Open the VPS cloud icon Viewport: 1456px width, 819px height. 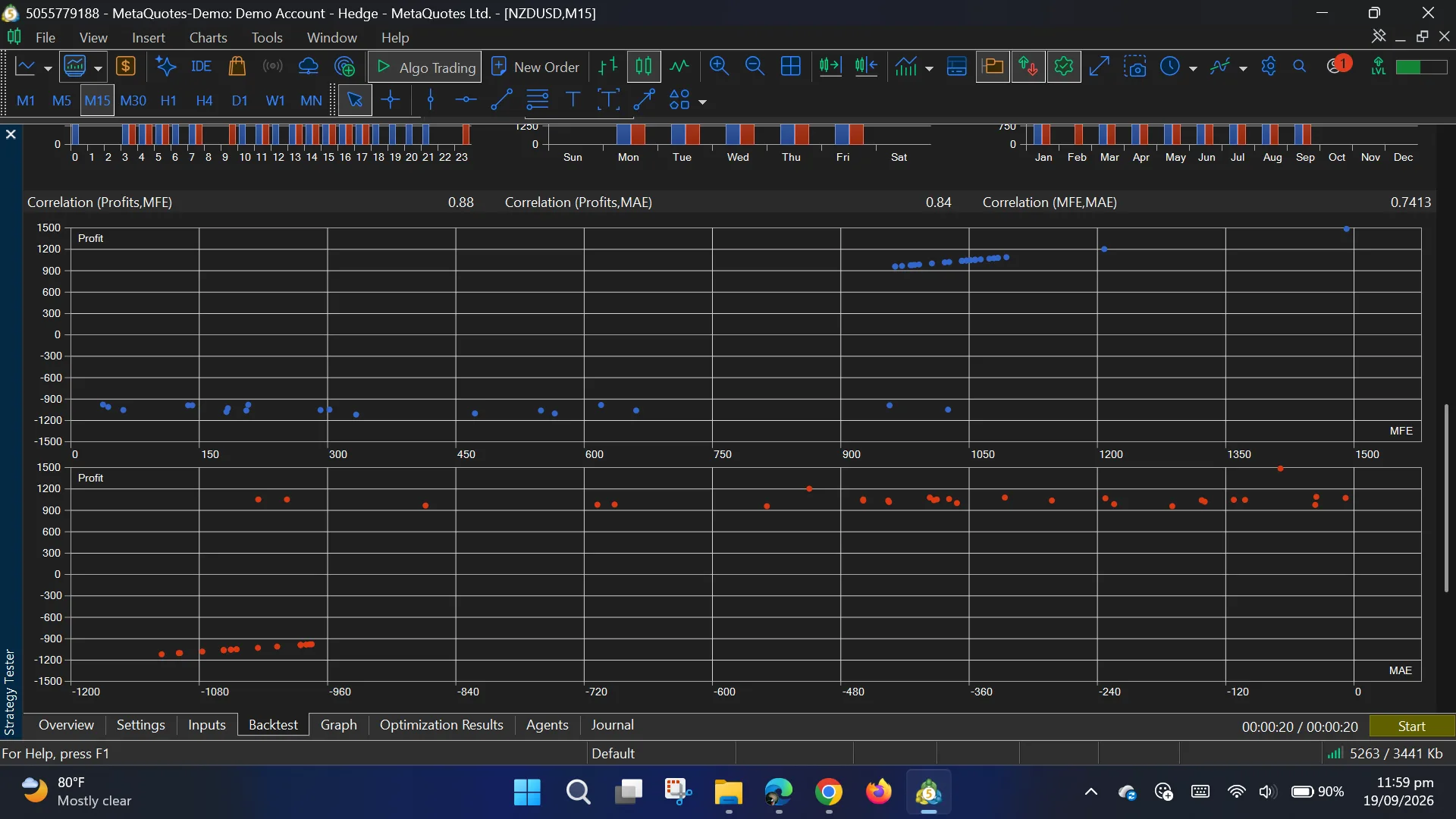[x=308, y=67]
